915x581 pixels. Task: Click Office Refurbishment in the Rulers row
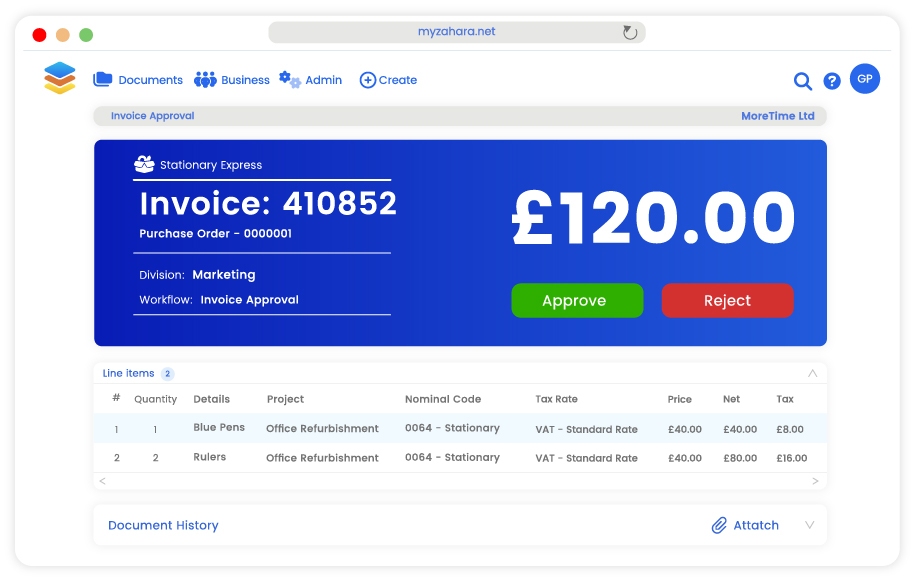pos(322,458)
